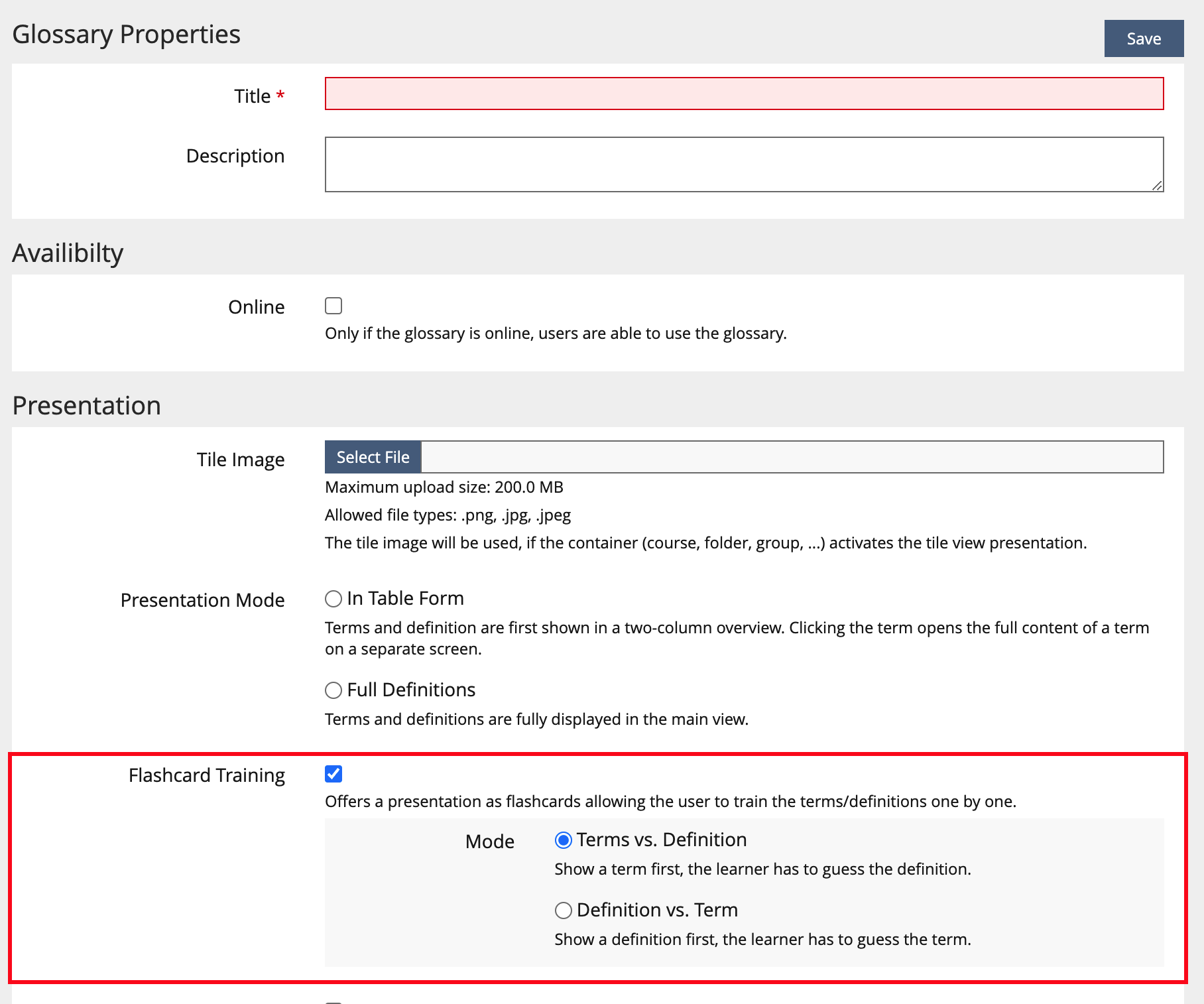Click the red required asterisk beside Title
Screen dimensions: 1204x1004
pos(280,95)
